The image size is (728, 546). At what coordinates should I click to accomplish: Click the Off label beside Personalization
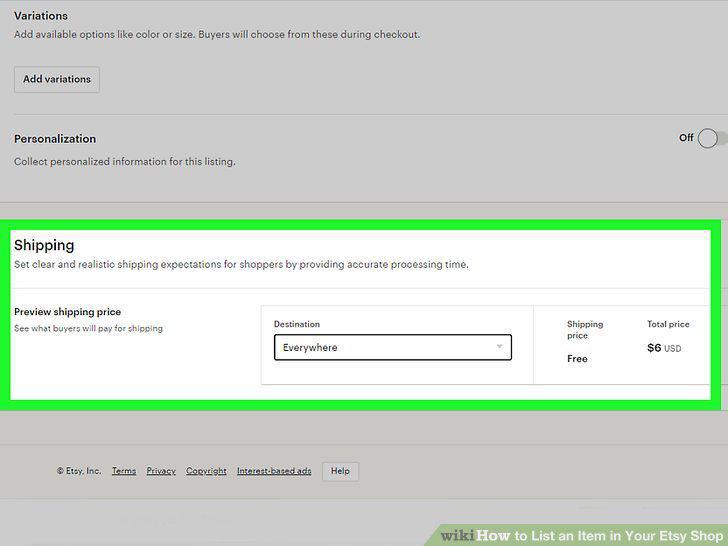tap(686, 138)
